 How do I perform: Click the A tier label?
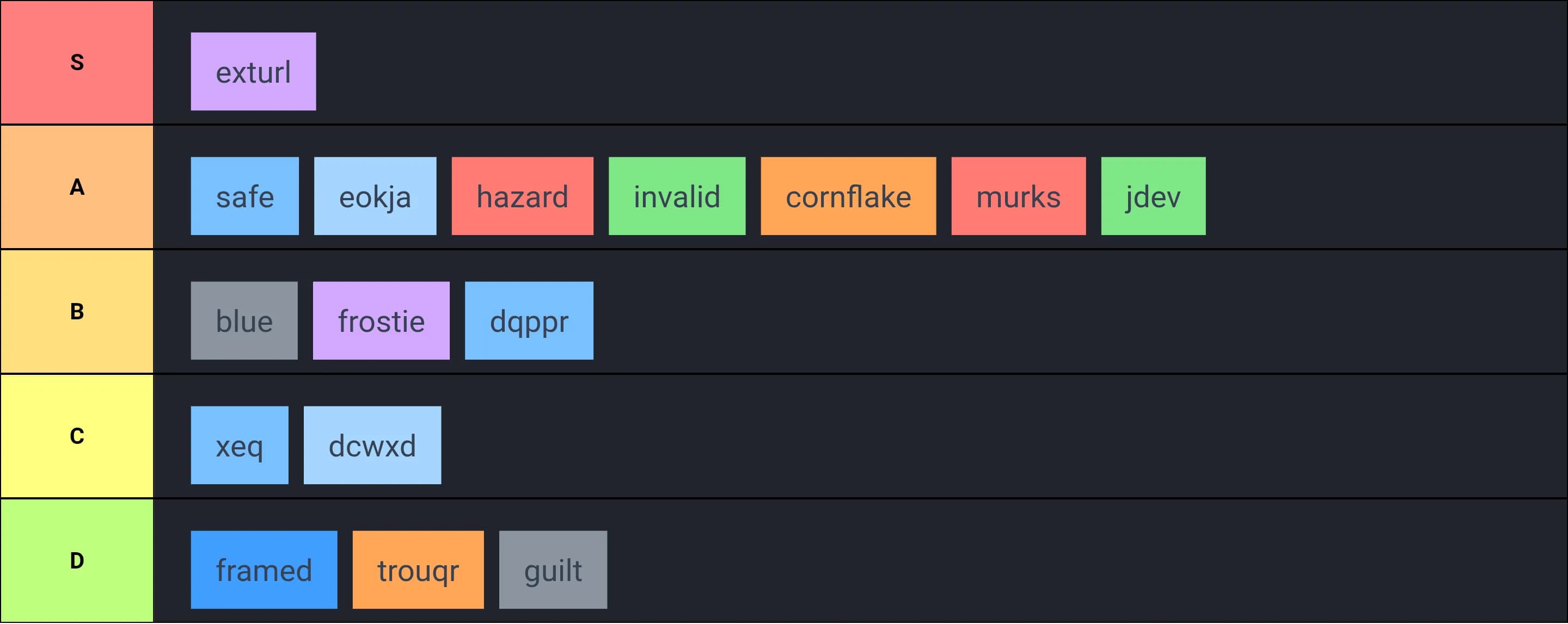pos(77,187)
